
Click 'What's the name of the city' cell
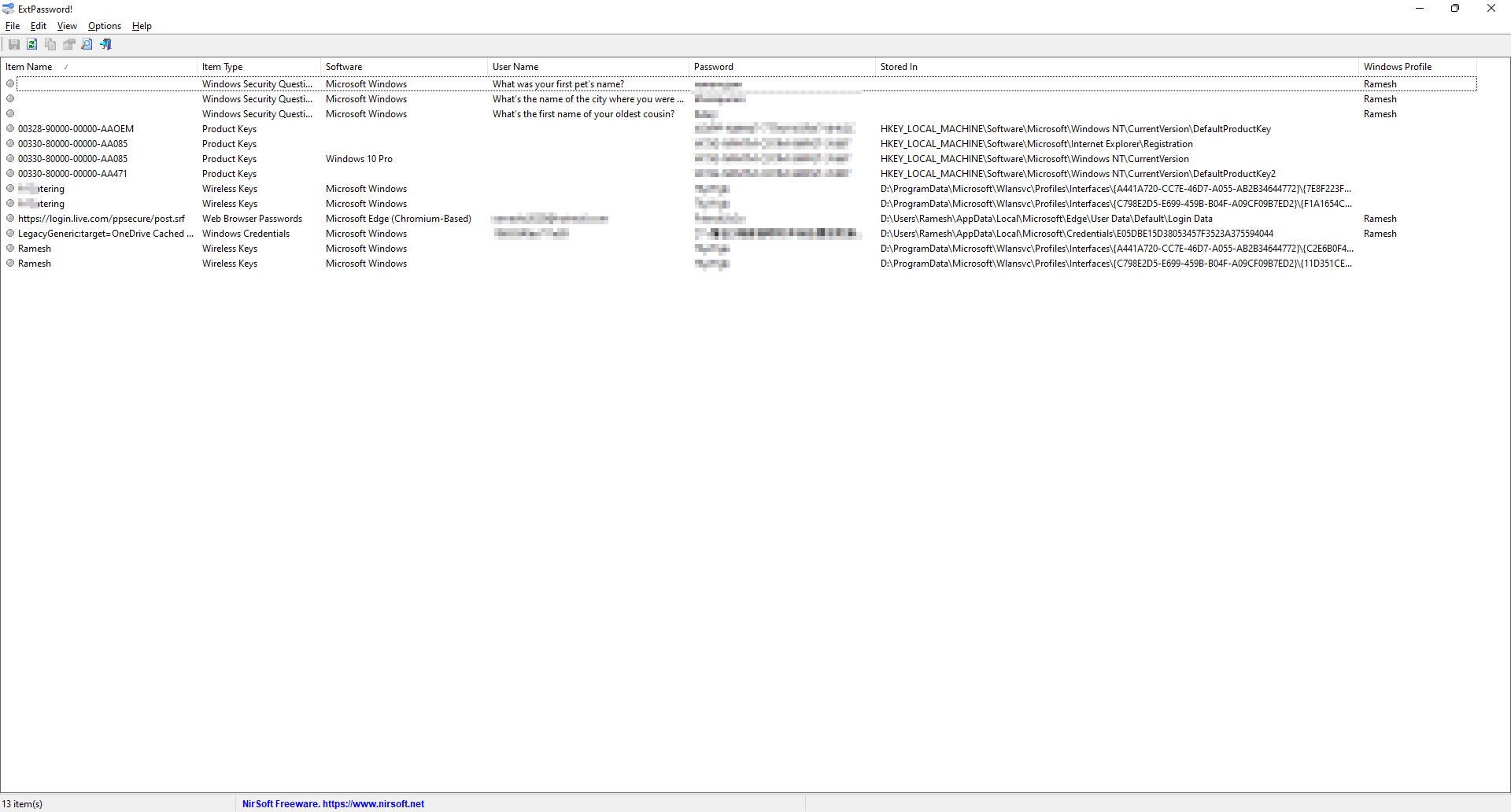point(588,99)
